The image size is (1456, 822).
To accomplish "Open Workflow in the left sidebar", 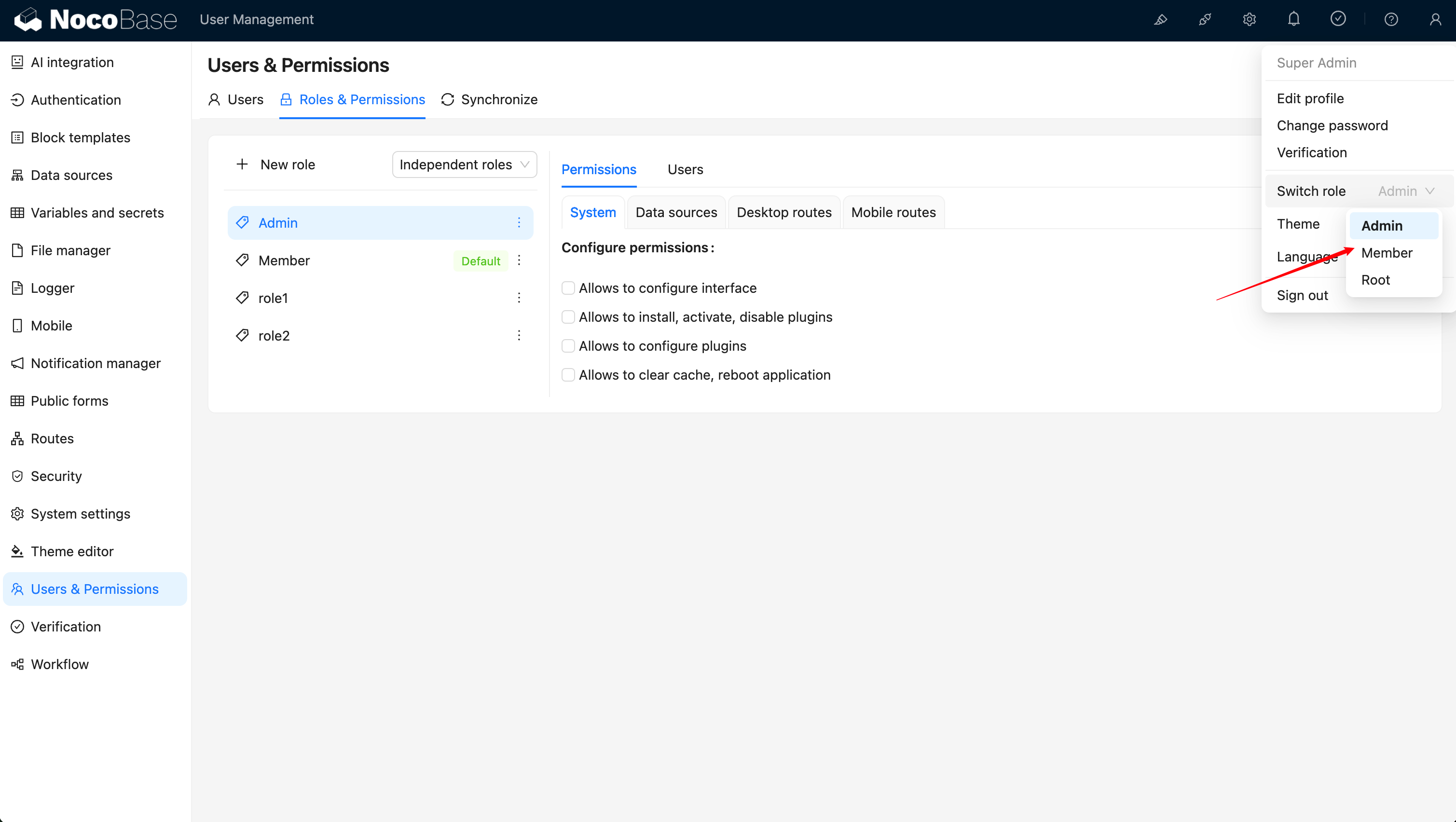I will tap(59, 664).
